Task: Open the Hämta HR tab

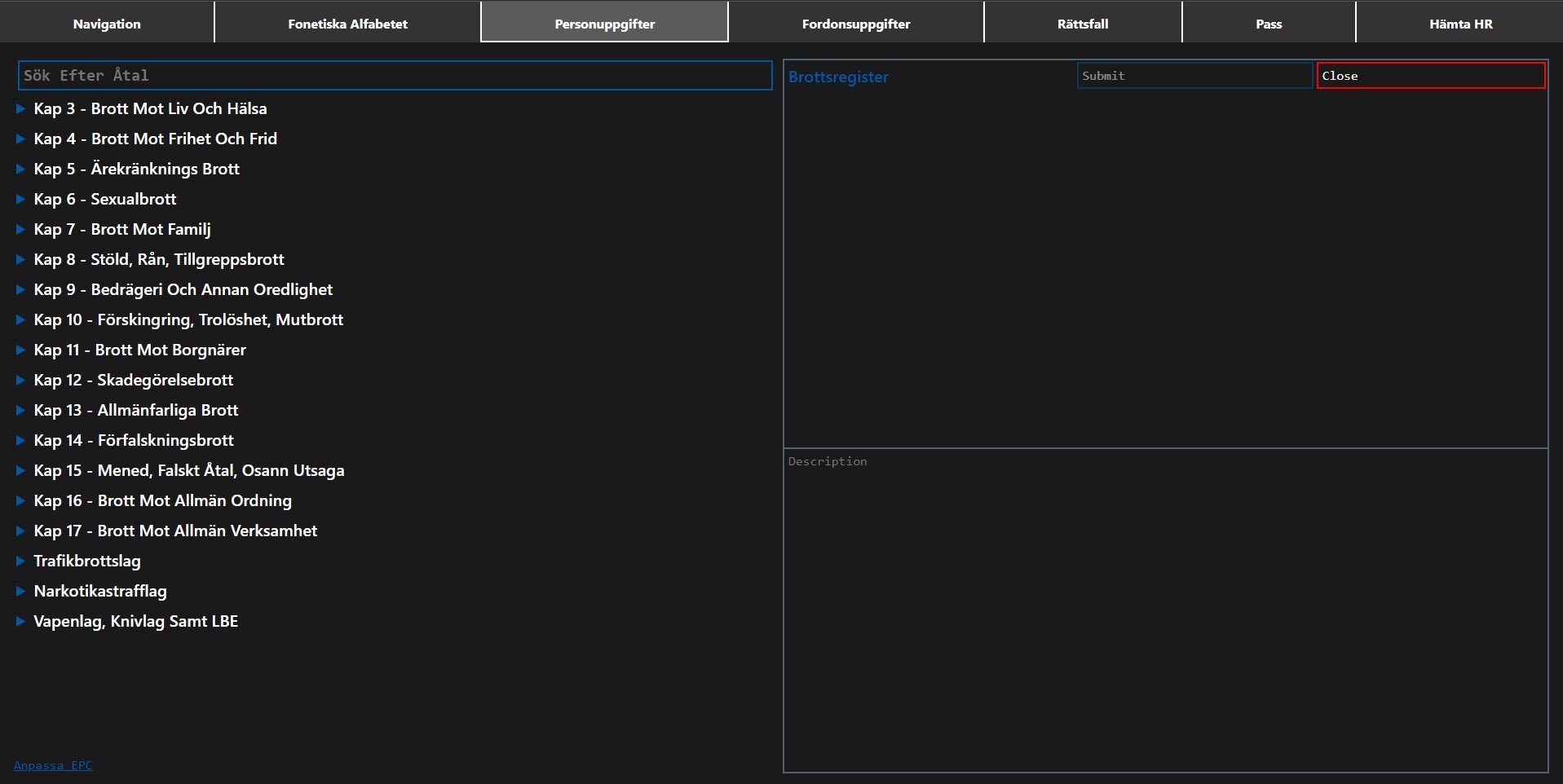Action: coord(1459,24)
